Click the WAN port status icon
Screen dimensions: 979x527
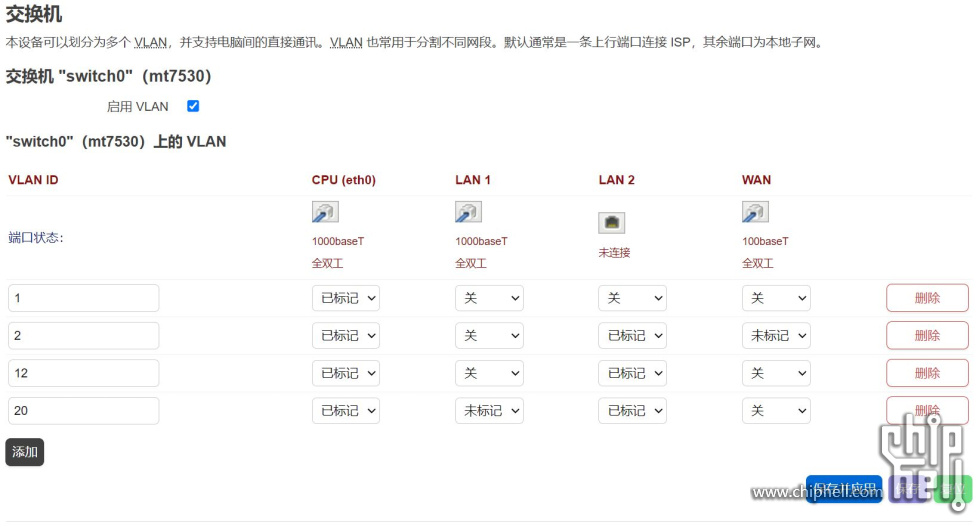point(755,212)
